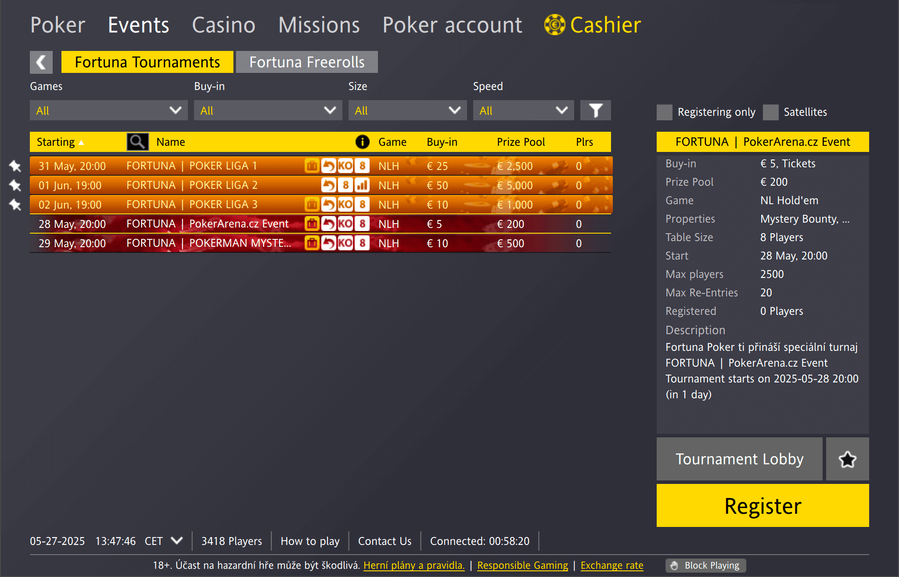This screenshot has height=577, width=899.
Task: Click the filter funnel icon
Action: point(595,110)
